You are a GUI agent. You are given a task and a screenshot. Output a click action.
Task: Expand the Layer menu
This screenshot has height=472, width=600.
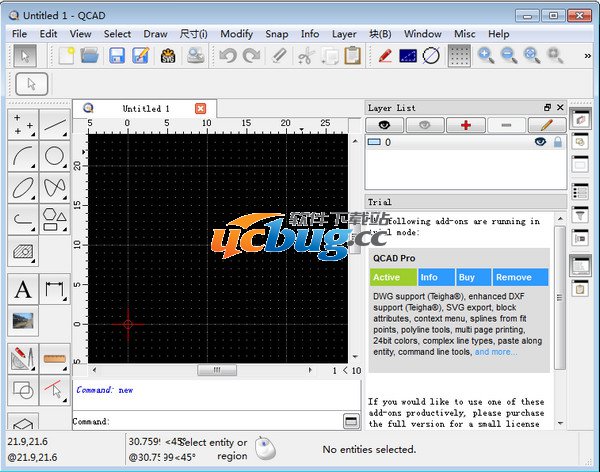click(x=344, y=34)
